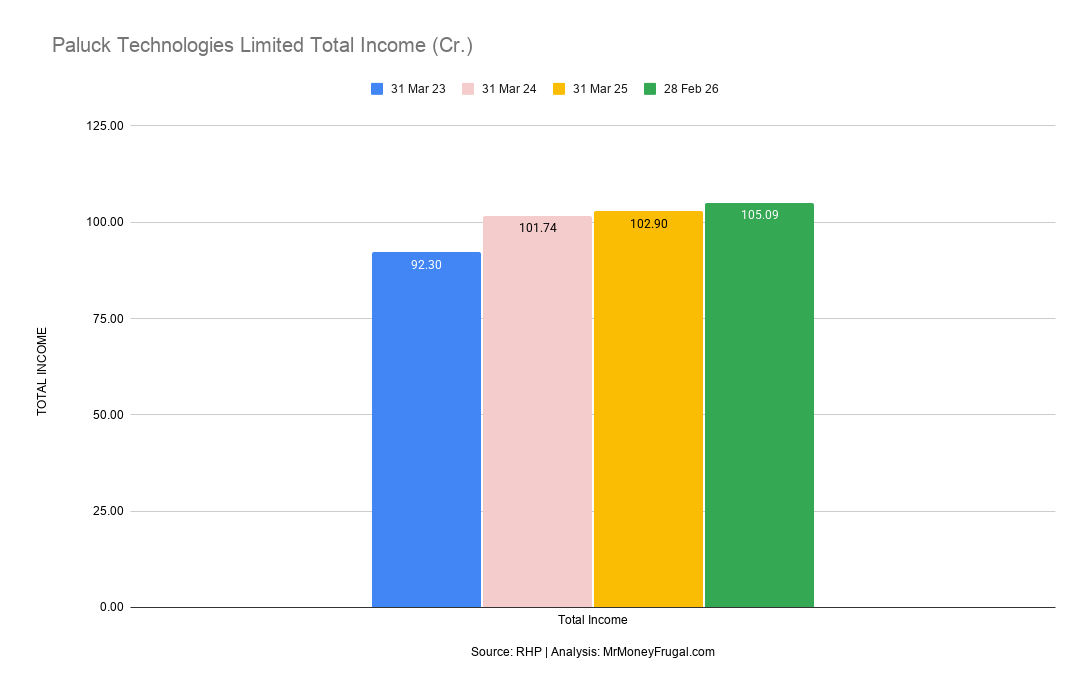This screenshot has width=1090, height=694.
Task: Click the source caption 'Source: RHP | Analysis: MrMoneyFrugal.com'
Action: click(x=592, y=652)
